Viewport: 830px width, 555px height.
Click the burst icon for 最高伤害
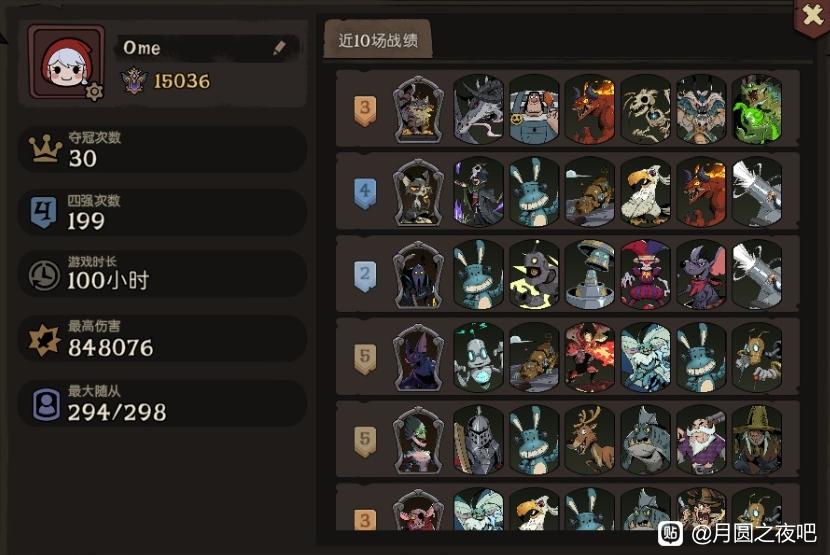click(44, 339)
